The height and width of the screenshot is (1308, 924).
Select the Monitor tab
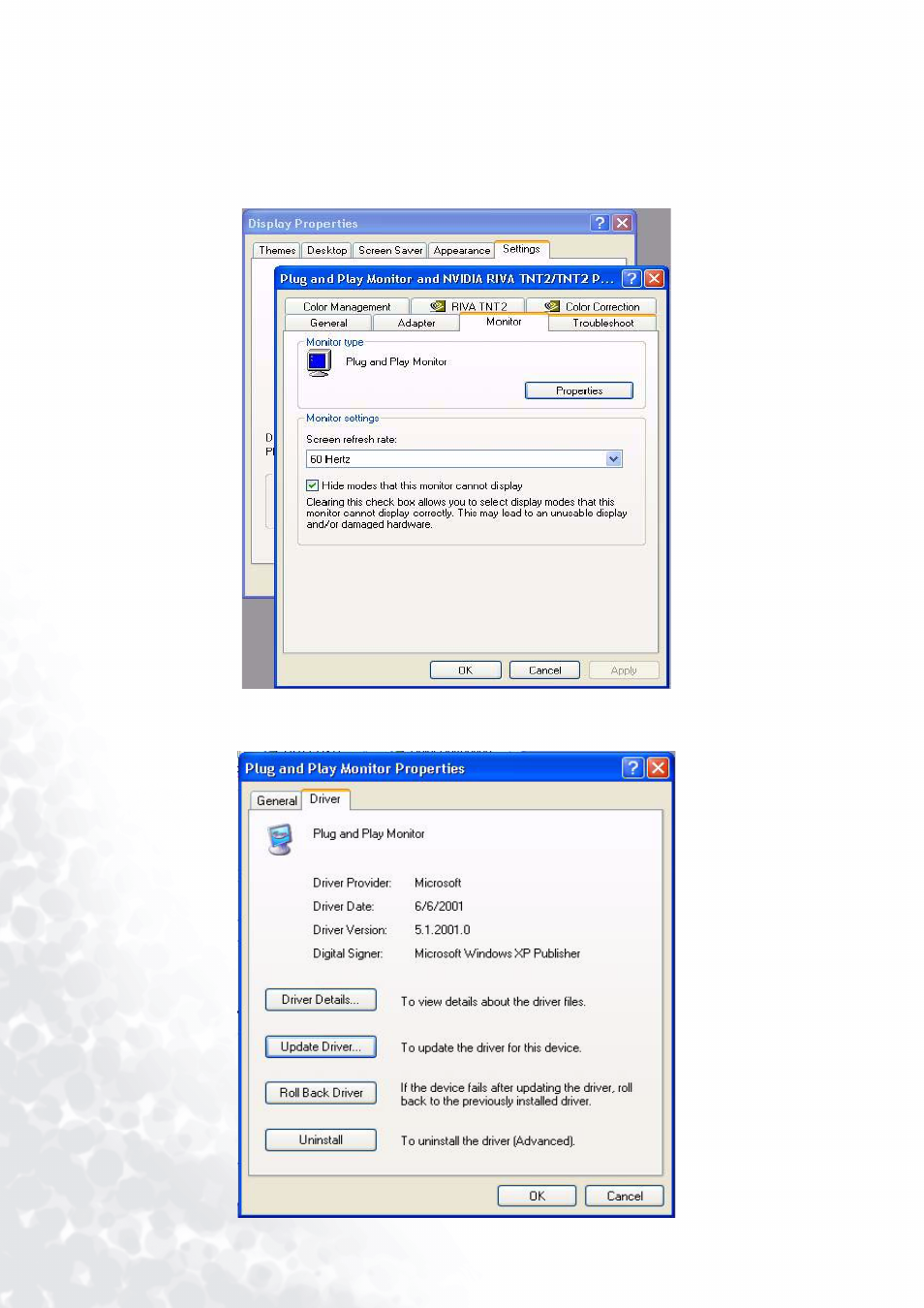click(504, 322)
